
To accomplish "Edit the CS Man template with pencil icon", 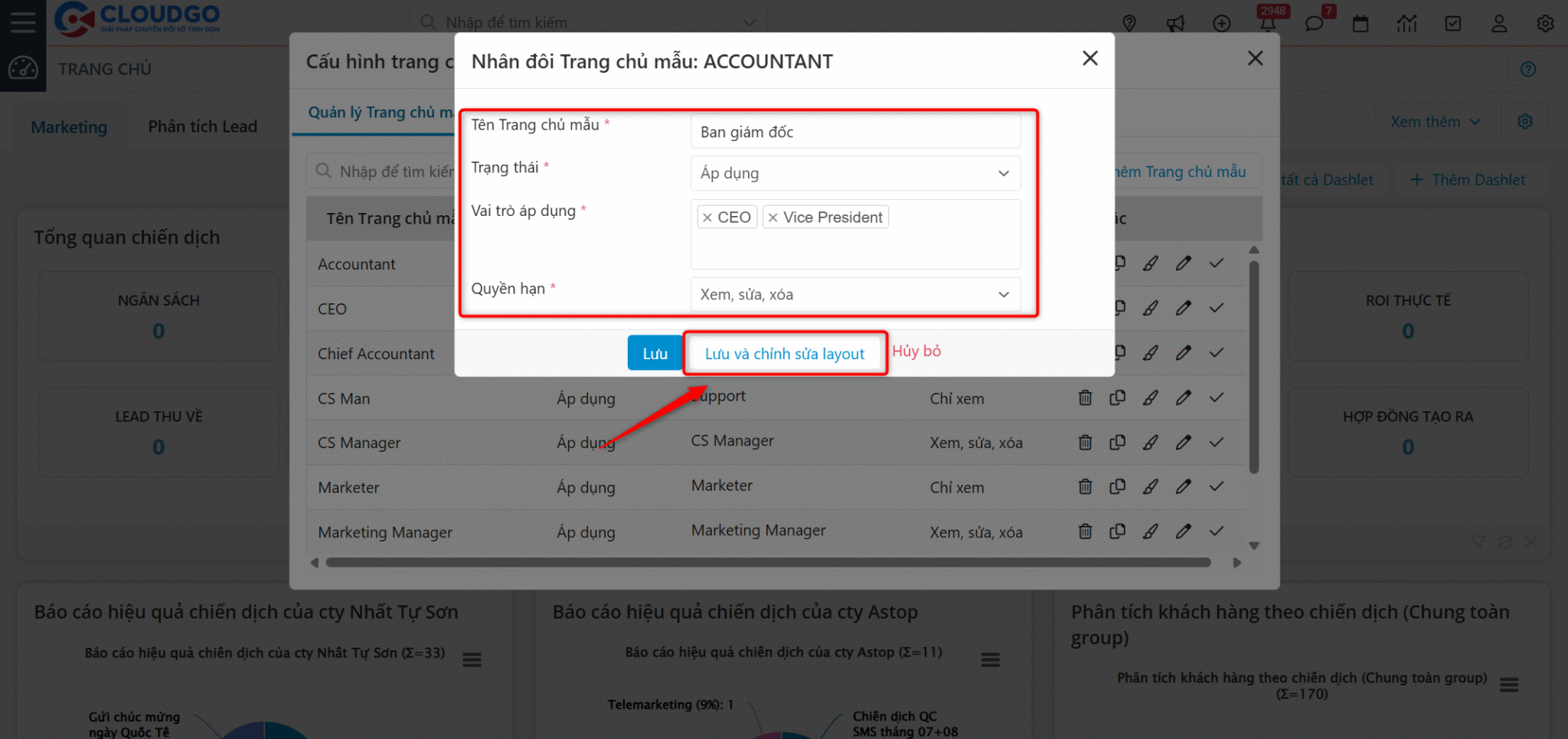I will tap(1184, 398).
